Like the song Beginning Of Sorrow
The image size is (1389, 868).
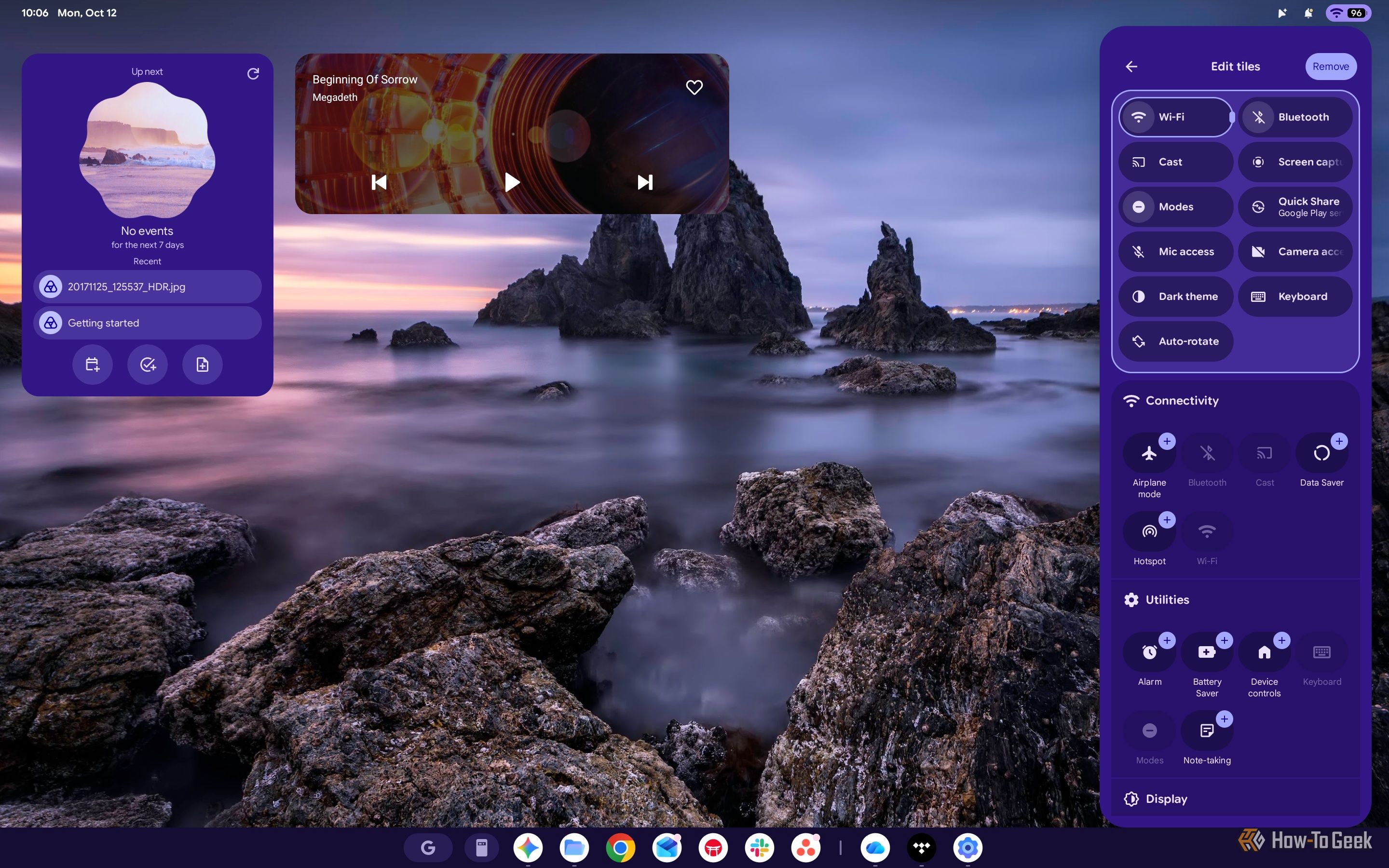pos(694,87)
